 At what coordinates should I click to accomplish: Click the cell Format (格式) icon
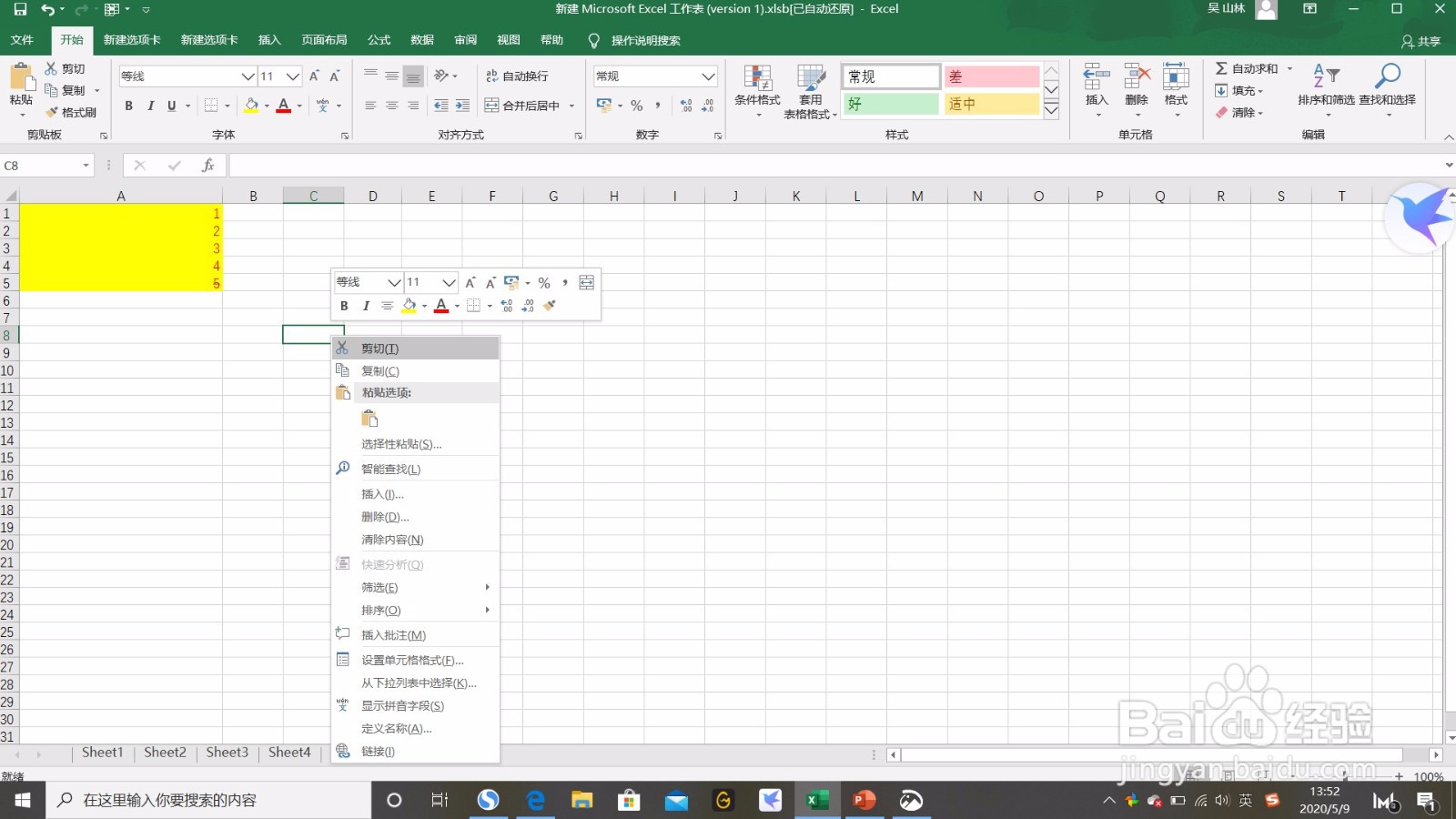click(1176, 76)
